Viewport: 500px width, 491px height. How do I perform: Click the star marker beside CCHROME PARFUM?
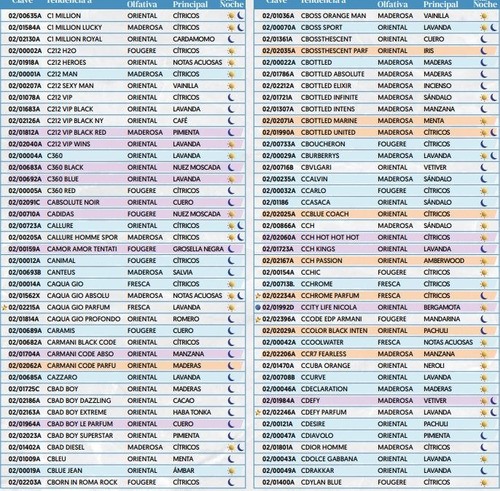(x=258, y=296)
